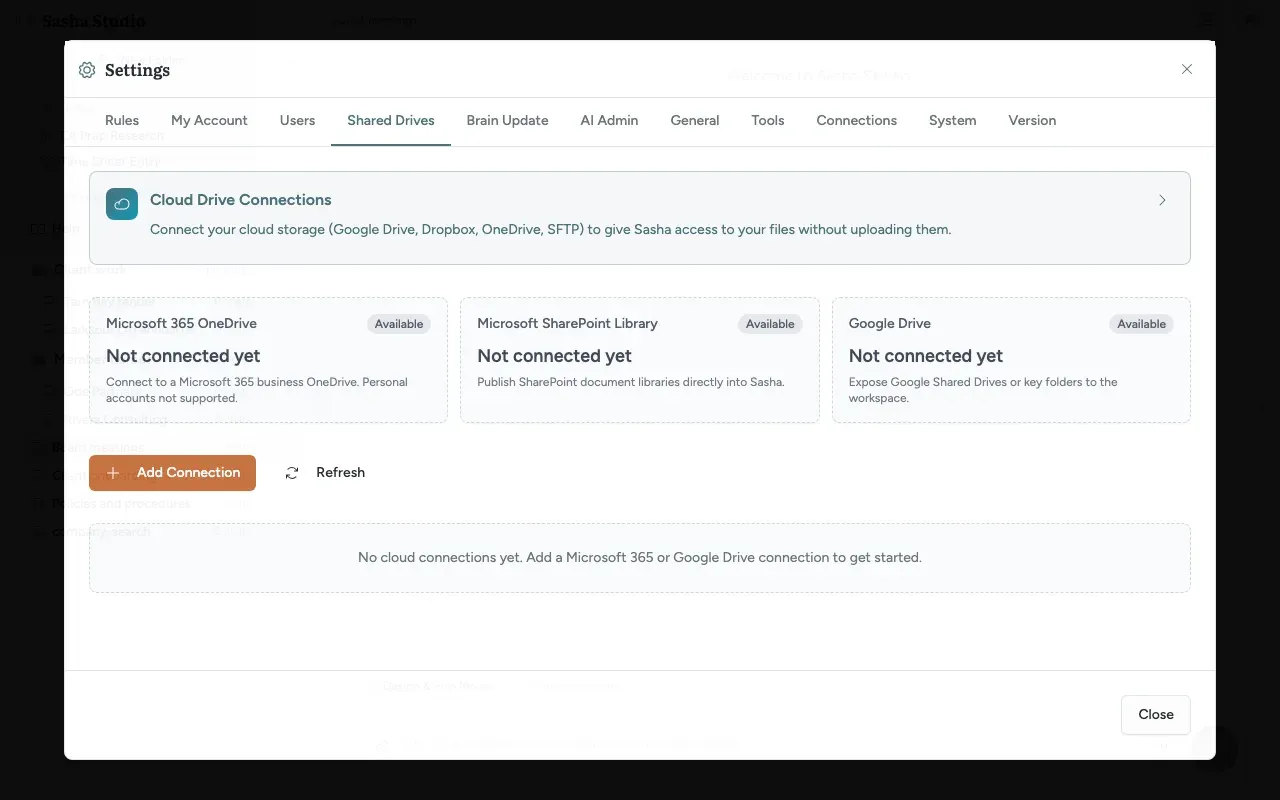Select the Google Drive card
The image size is (1280, 800).
1011,360
